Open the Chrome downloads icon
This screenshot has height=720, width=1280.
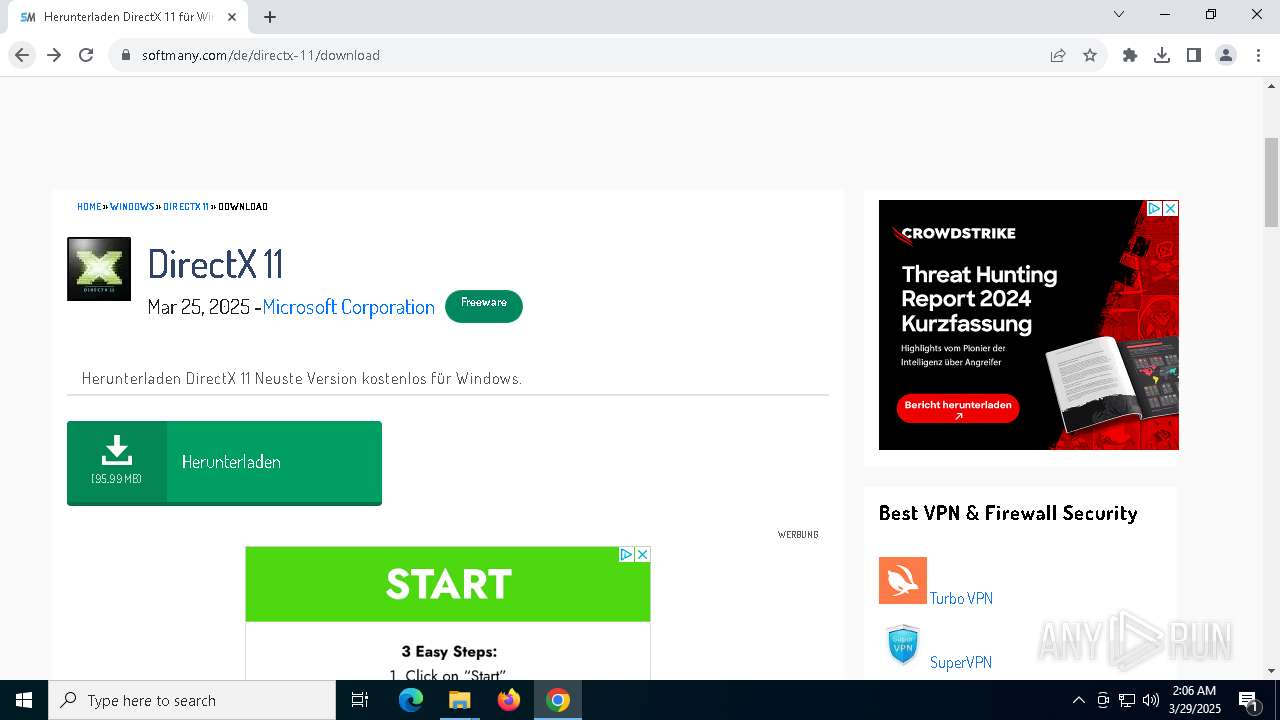point(1162,55)
